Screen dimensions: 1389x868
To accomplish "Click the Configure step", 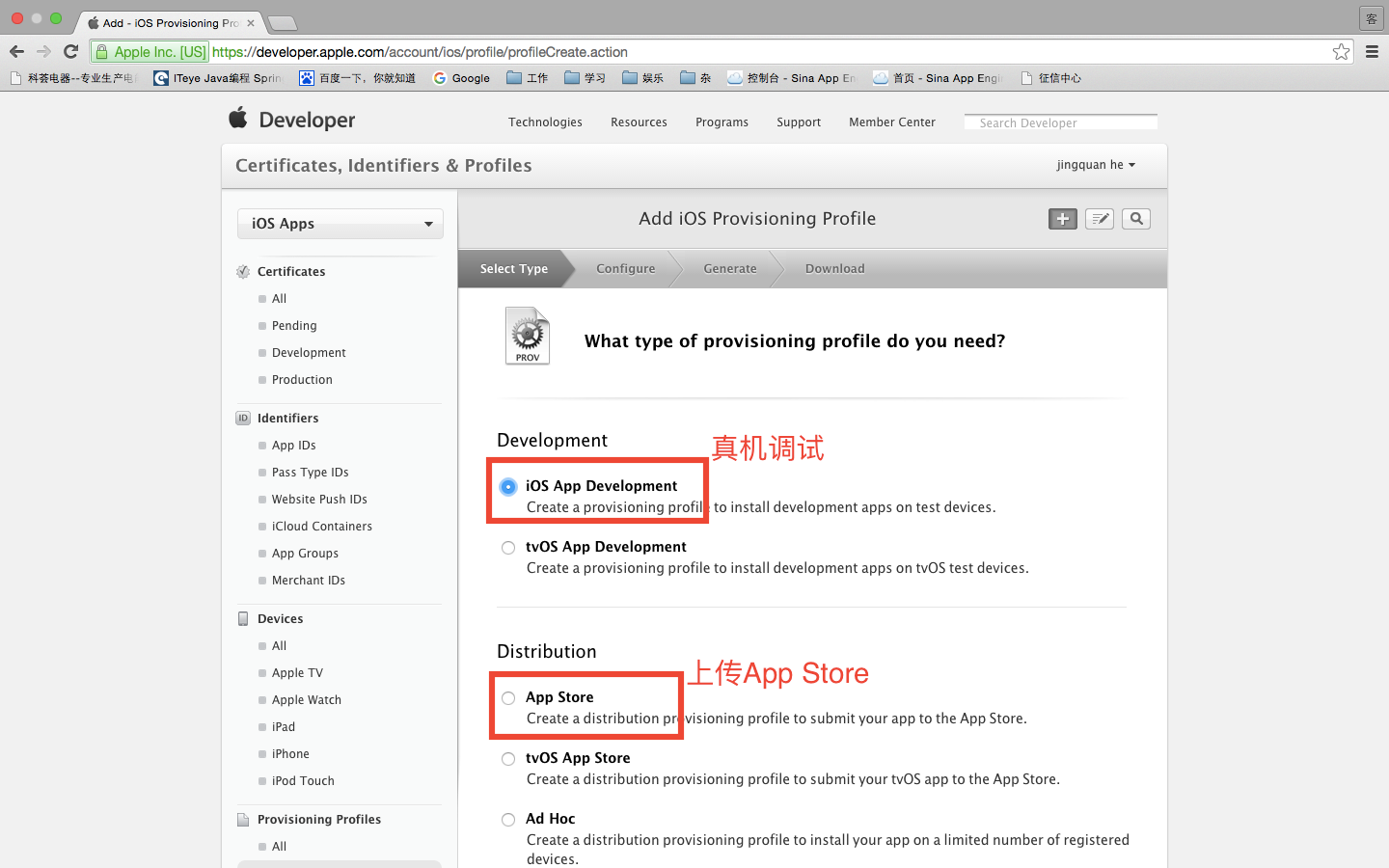I will (625, 269).
